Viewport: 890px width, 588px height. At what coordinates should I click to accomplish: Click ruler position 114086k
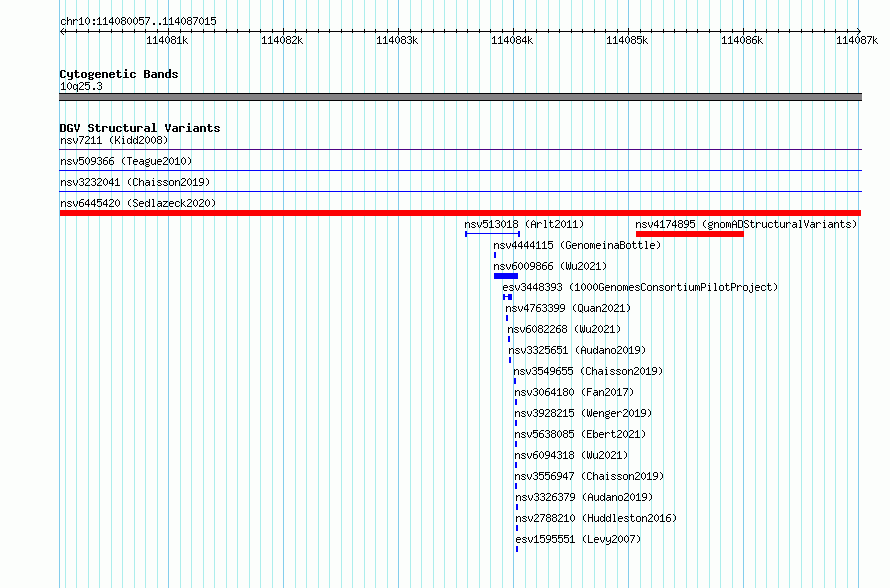point(742,40)
